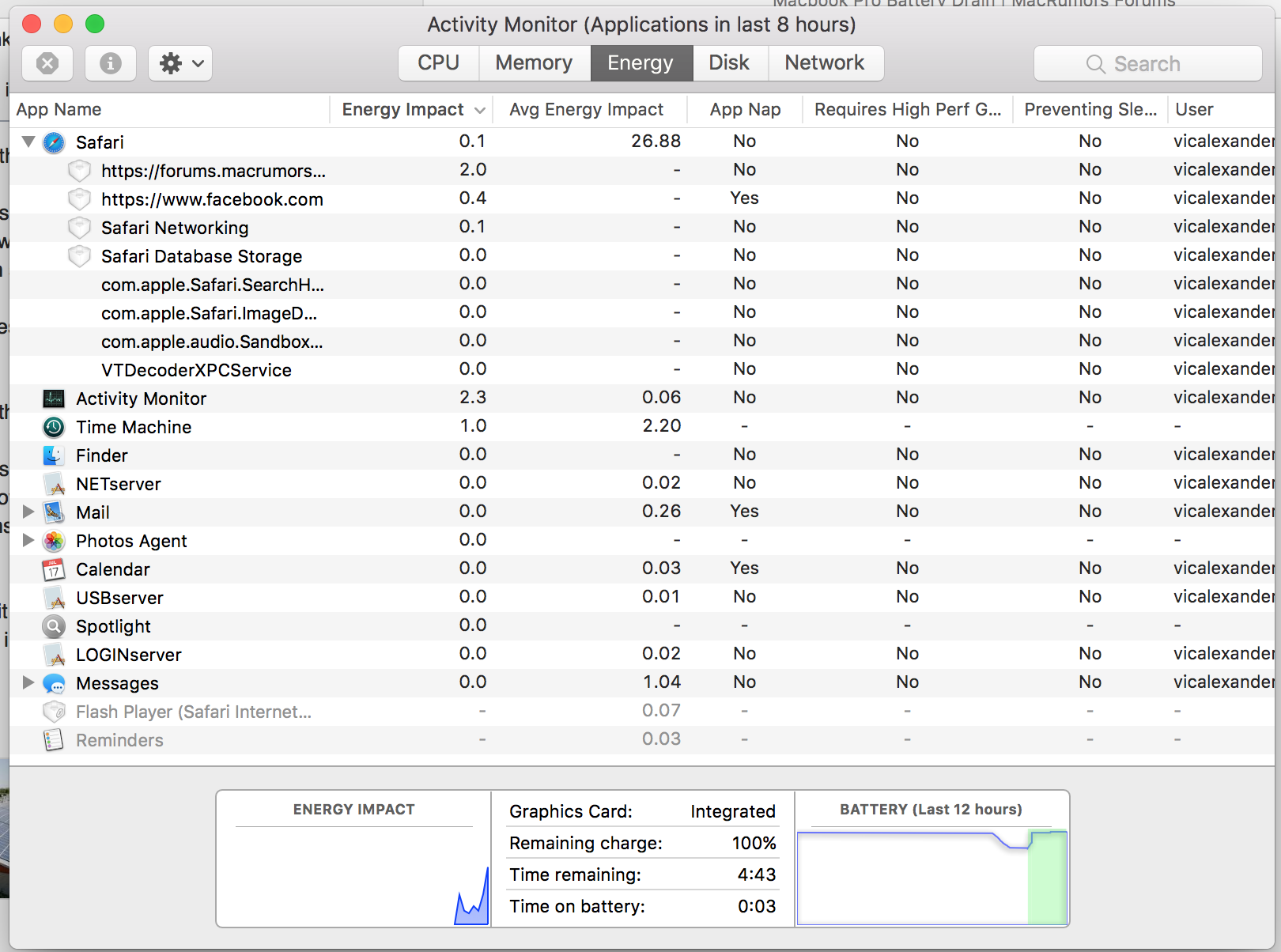
Task: Click the forums.macrumors shield icon
Action: (x=79, y=171)
